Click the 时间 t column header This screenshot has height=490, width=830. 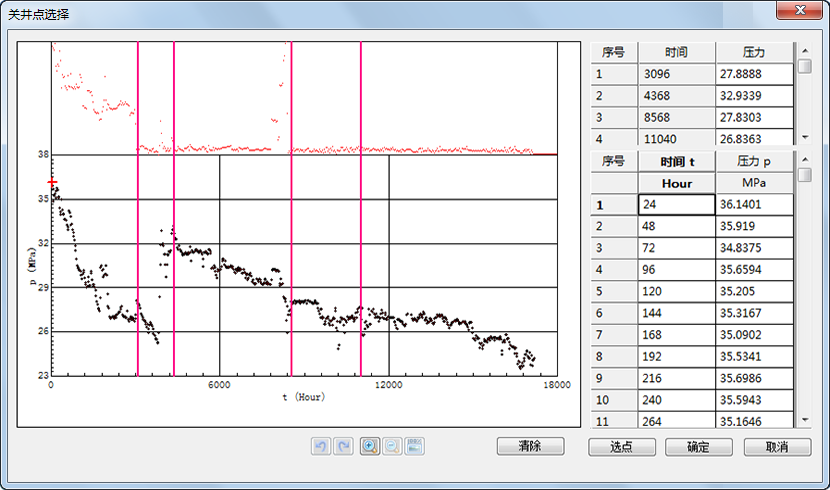[676, 161]
